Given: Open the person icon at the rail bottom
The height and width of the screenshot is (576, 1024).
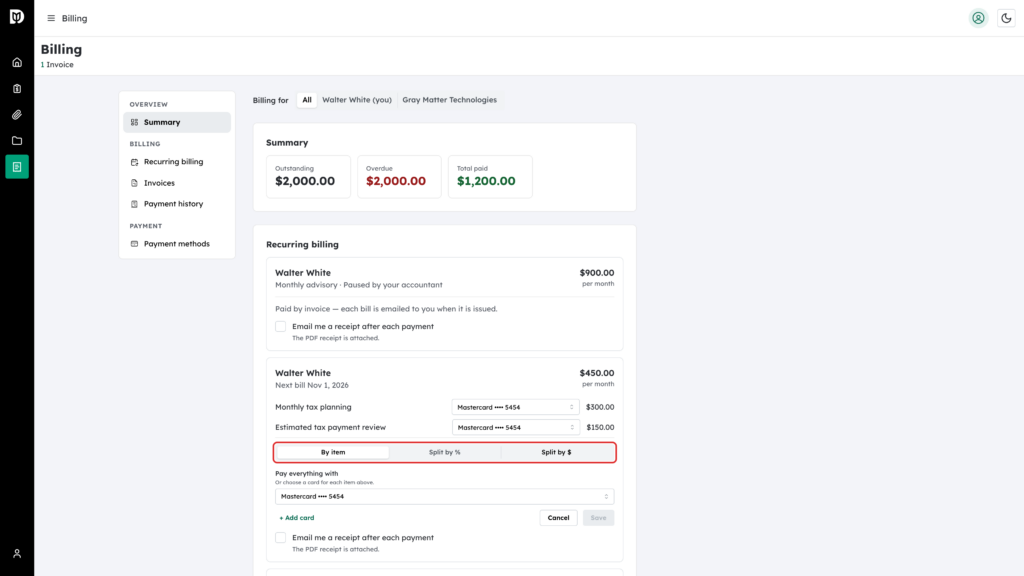Looking at the screenshot, I should pyautogui.click(x=17, y=554).
